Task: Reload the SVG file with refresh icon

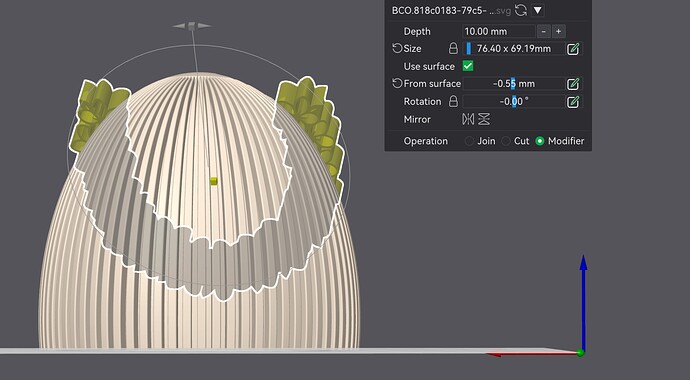Action: 521,10
